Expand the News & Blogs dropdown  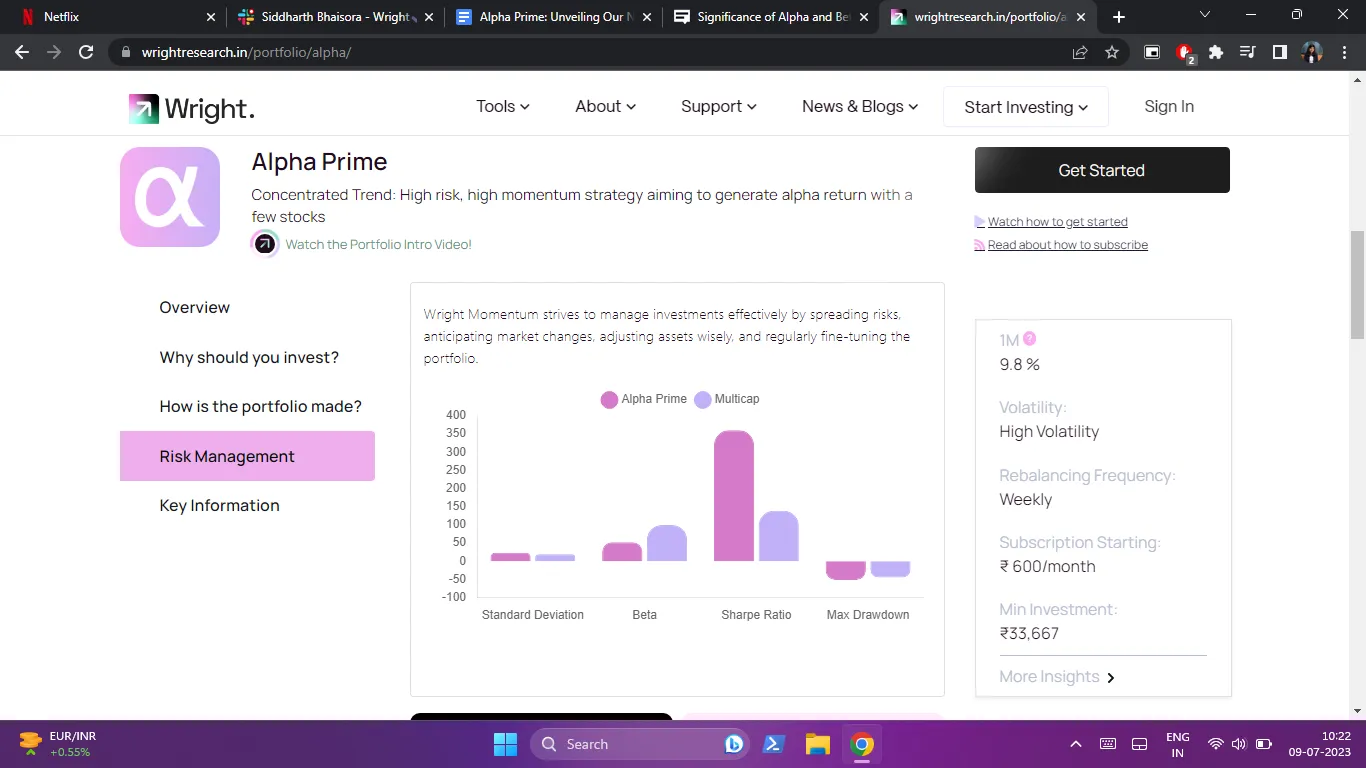pos(859,106)
